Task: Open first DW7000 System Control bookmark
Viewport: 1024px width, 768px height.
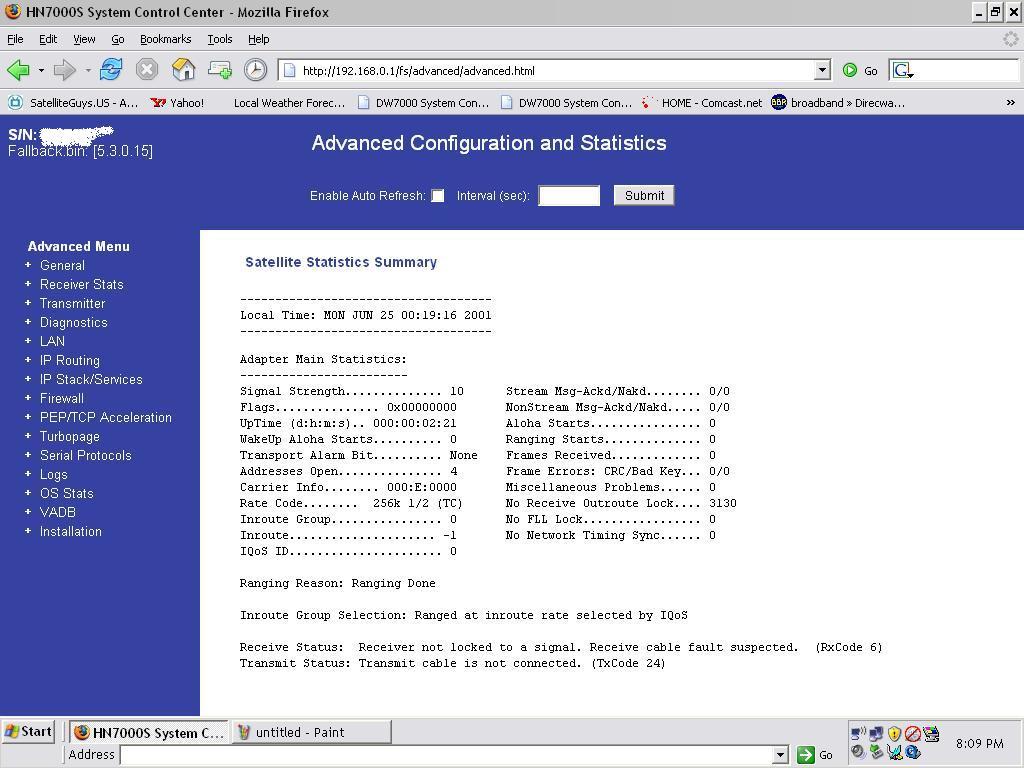Action: (x=423, y=103)
